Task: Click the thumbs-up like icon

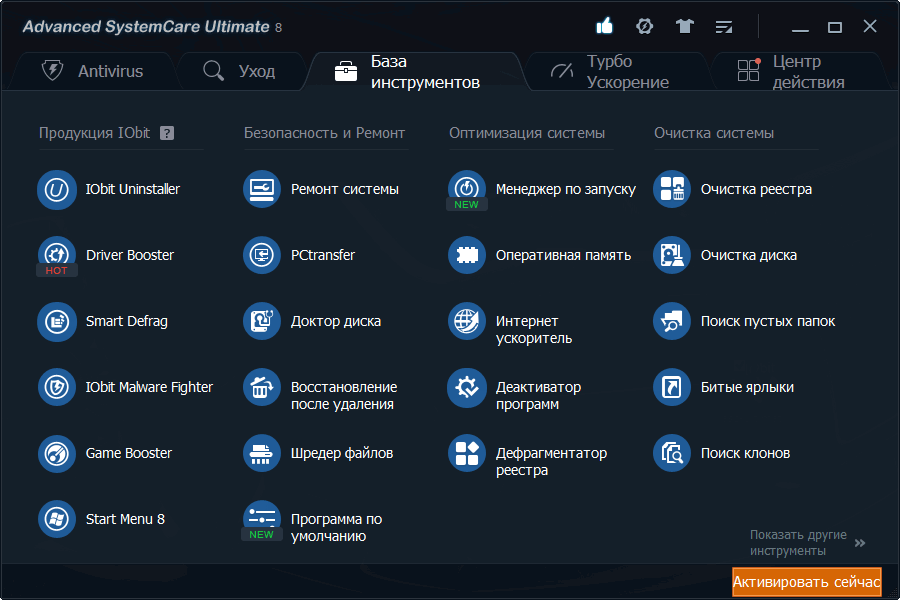Action: [604, 27]
